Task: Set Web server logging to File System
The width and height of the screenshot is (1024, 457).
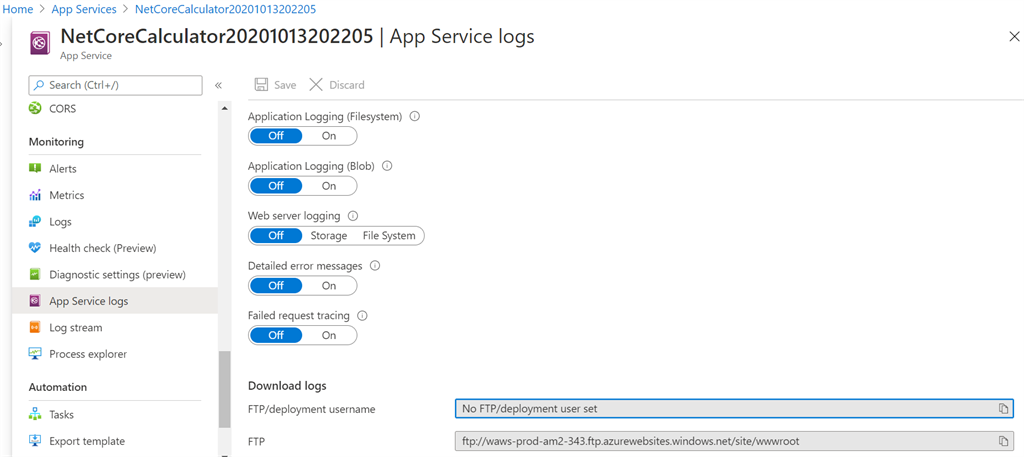Action: coord(389,236)
